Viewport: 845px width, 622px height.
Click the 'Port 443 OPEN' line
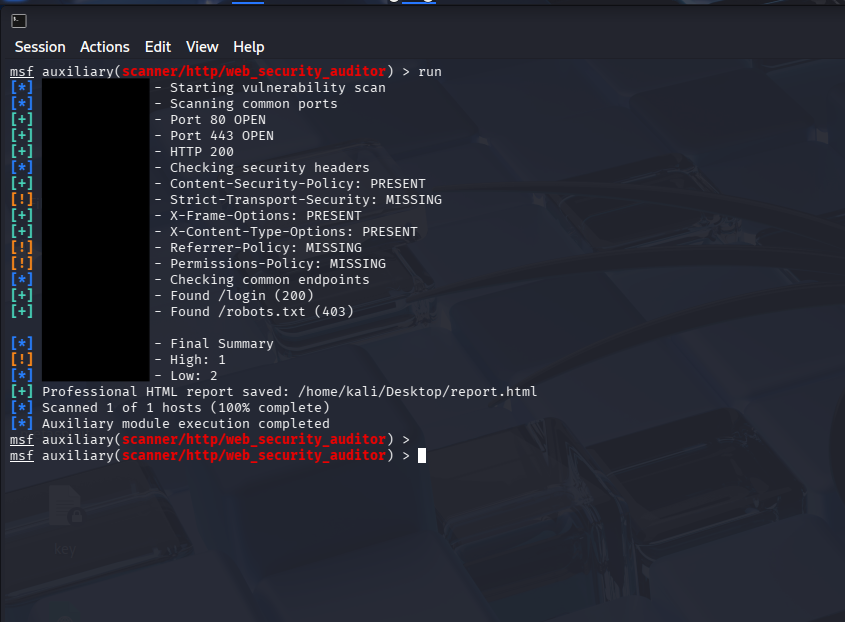point(221,136)
